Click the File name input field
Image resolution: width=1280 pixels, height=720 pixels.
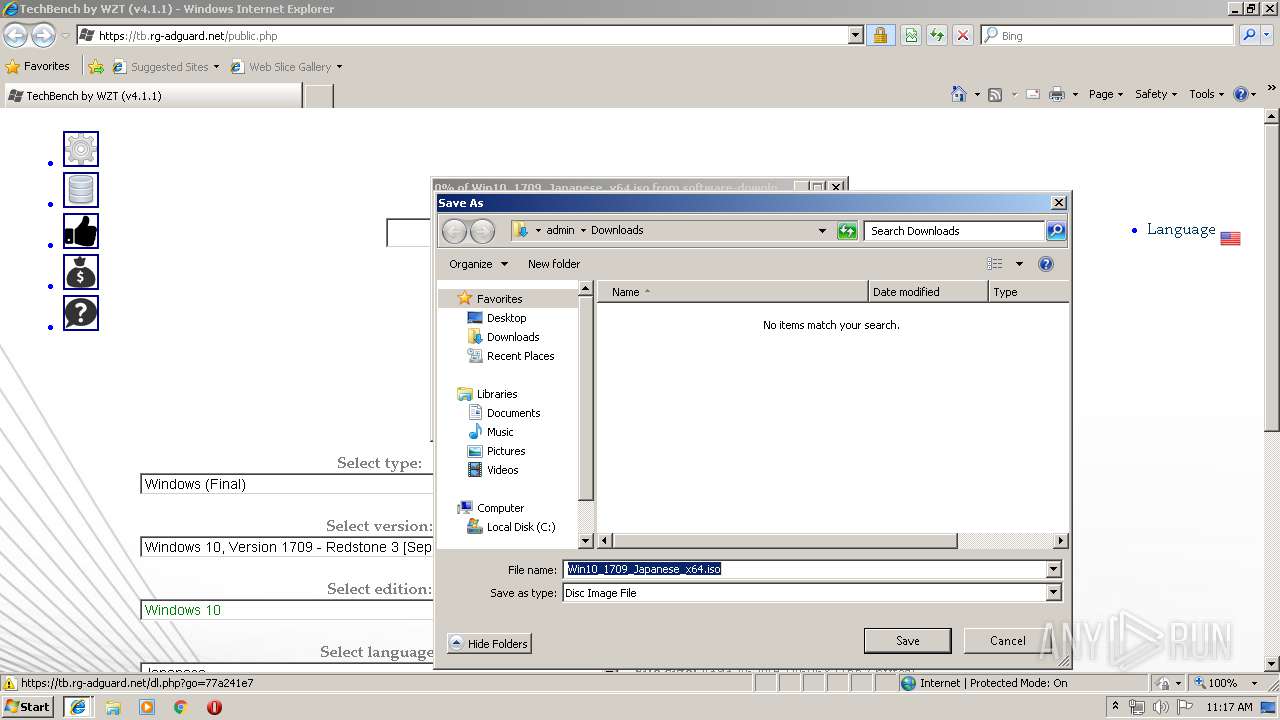pyautogui.click(x=804, y=569)
